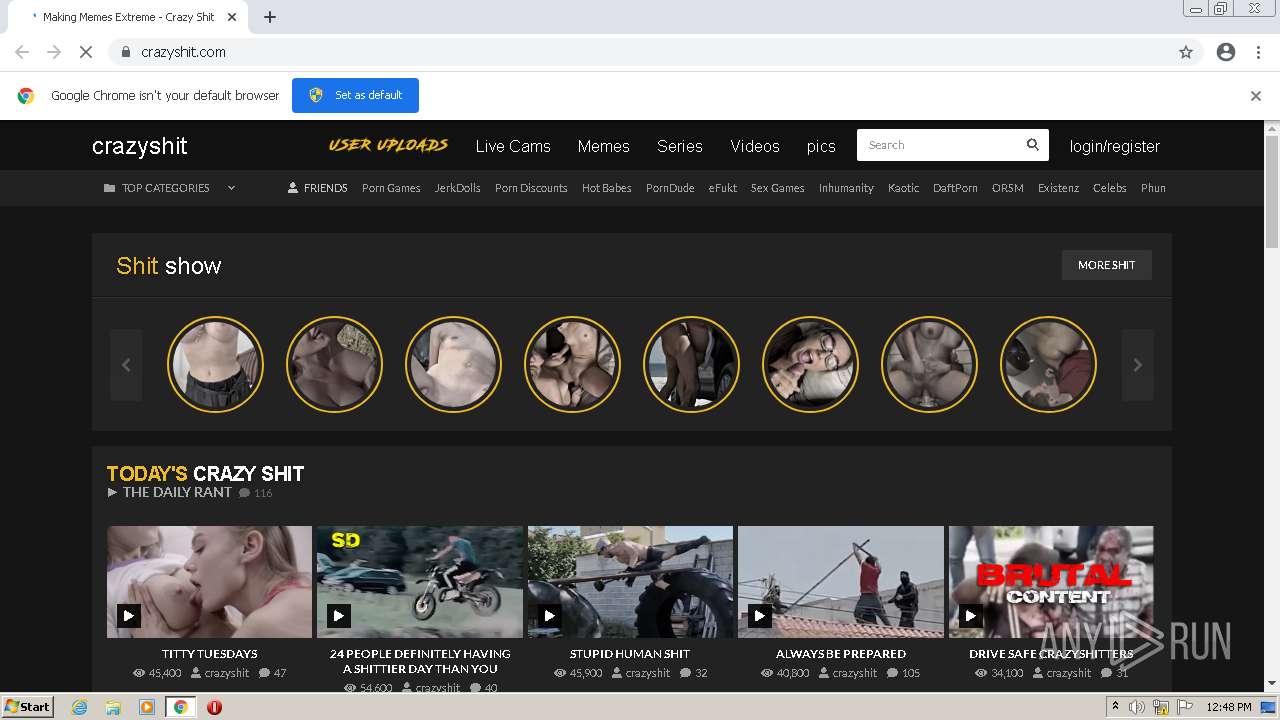
Task: Open the Series section
Action: click(x=680, y=146)
